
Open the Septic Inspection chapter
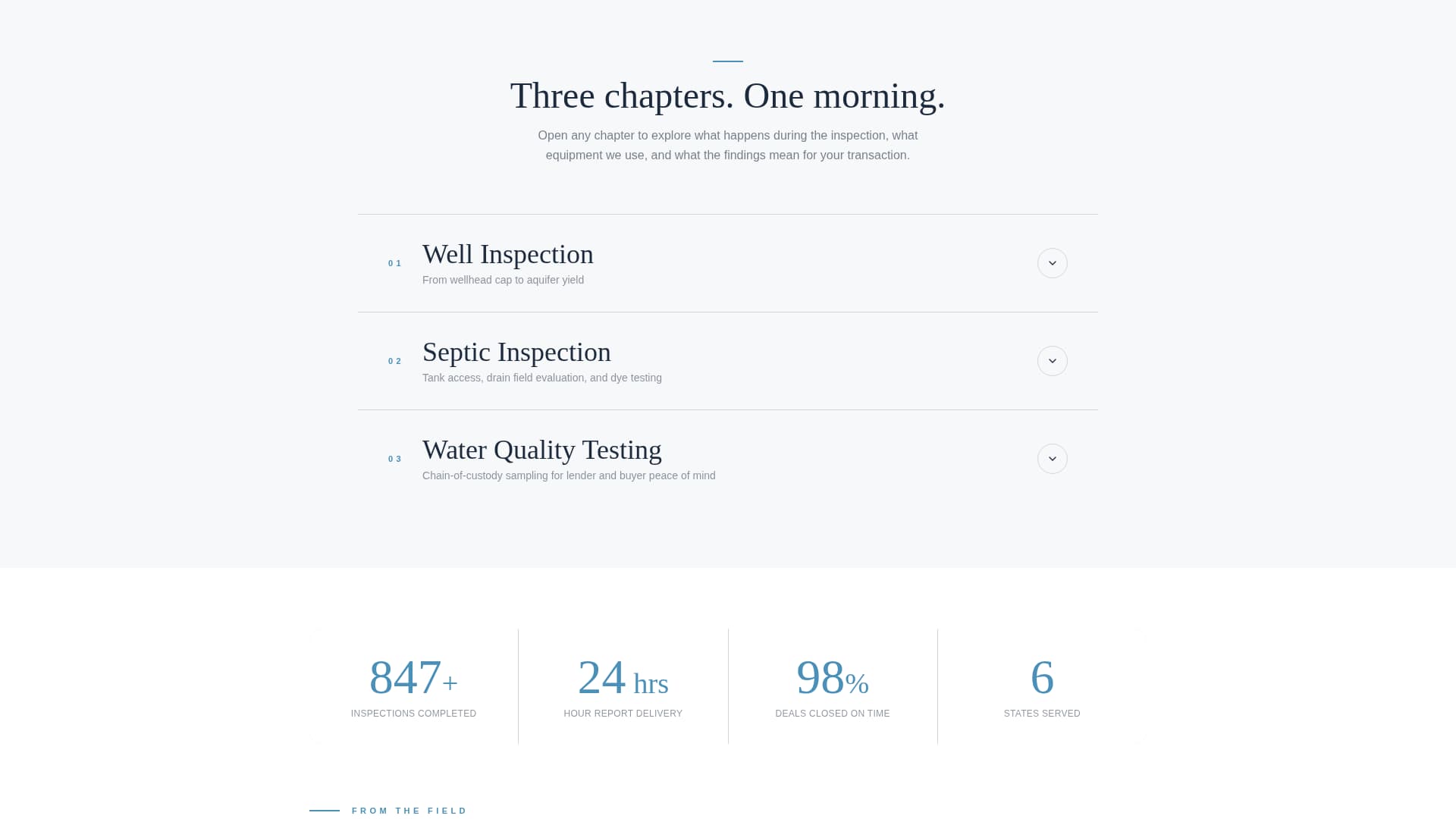(516, 352)
